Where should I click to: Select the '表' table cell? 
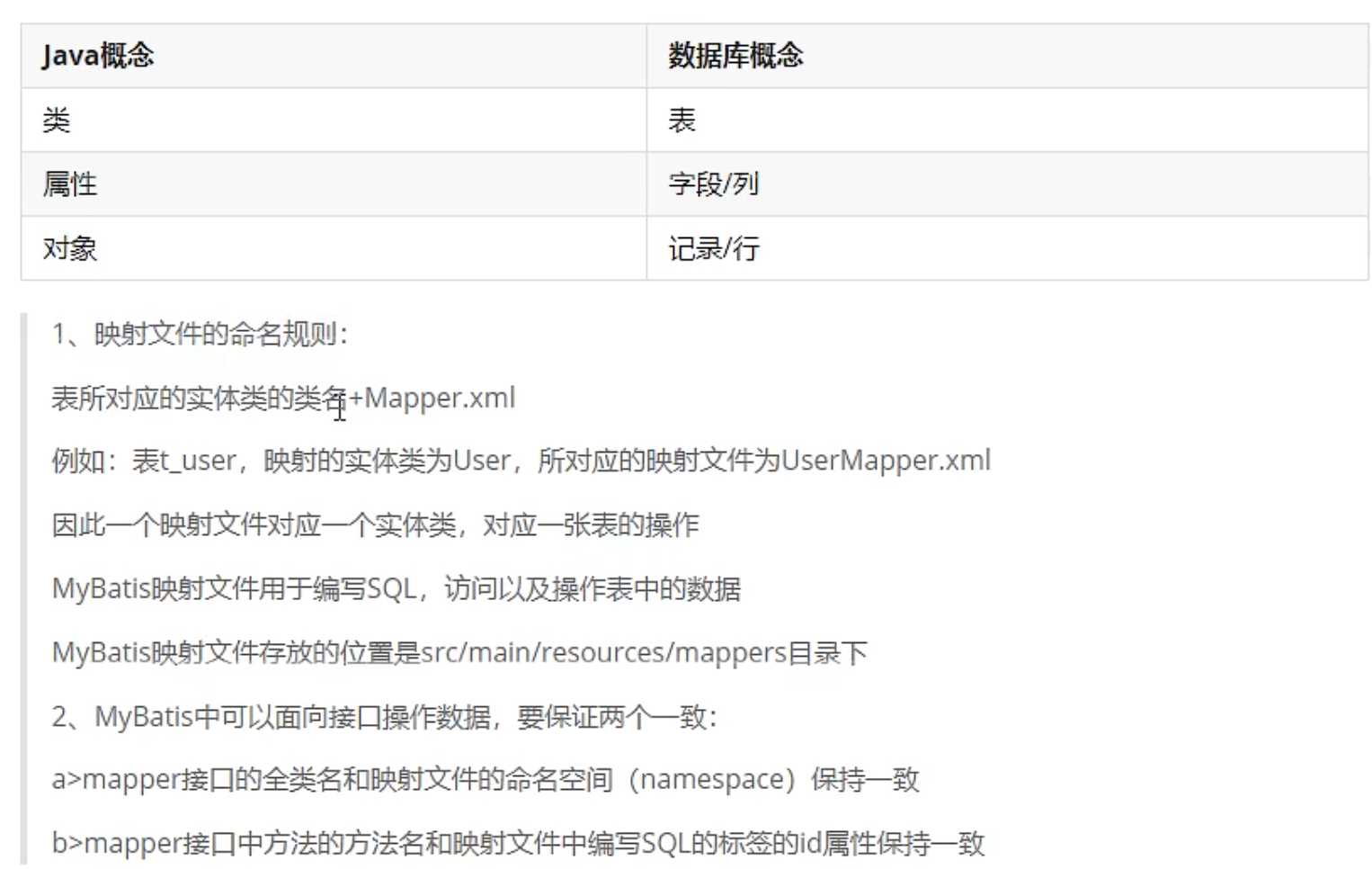tap(1007, 120)
